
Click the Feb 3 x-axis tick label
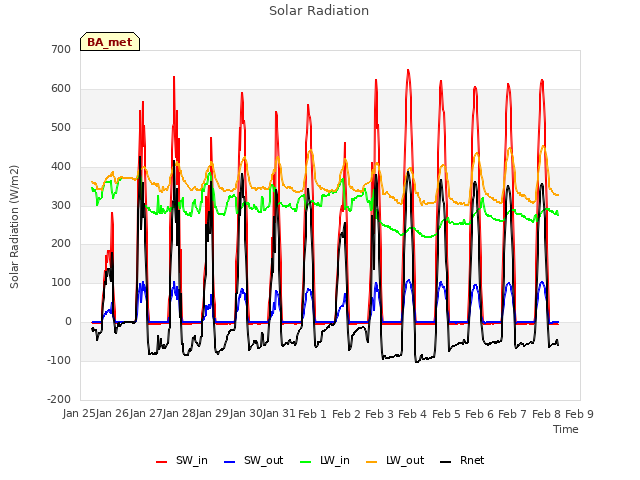(x=379, y=414)
